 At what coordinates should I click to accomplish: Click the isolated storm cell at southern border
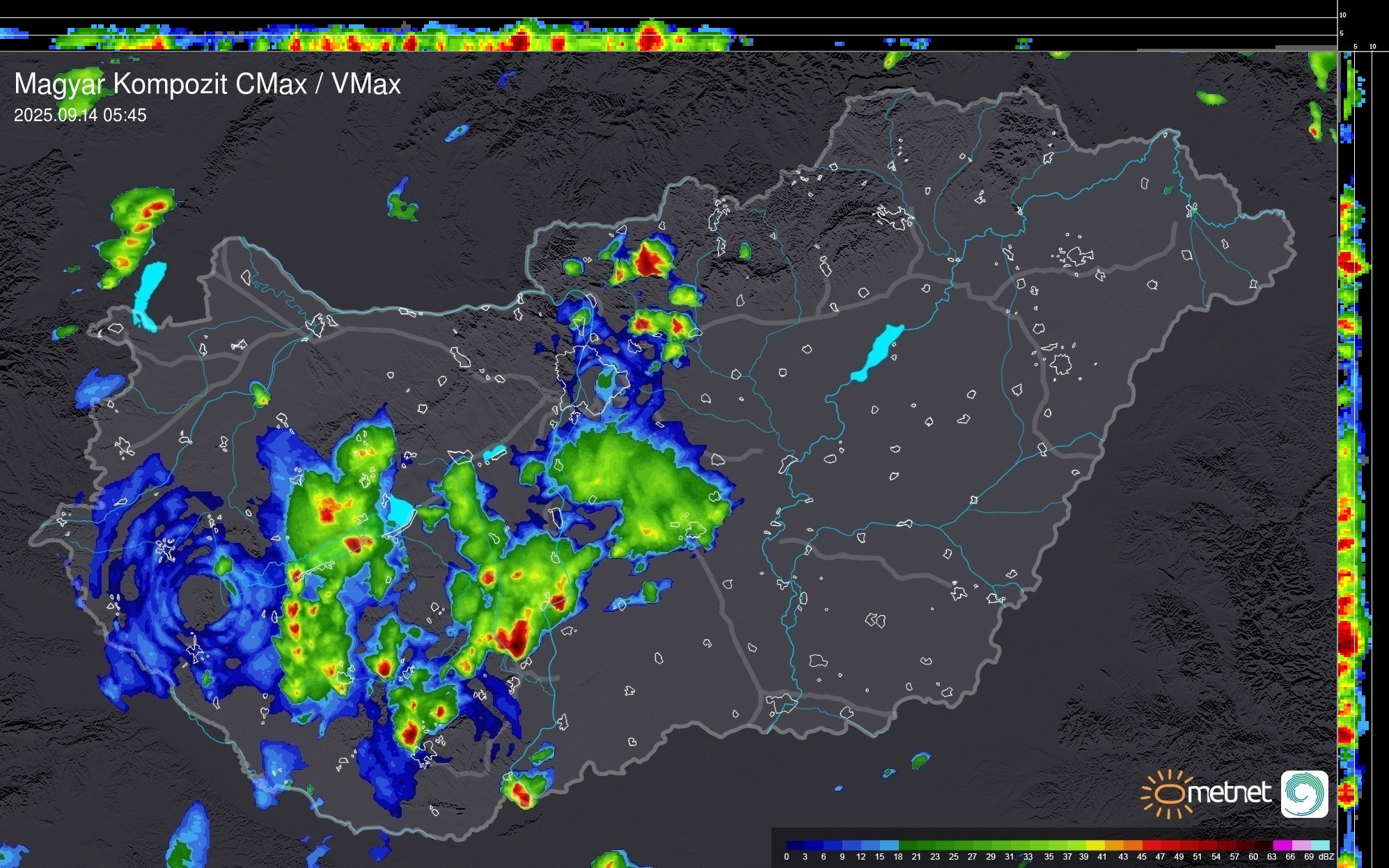pyautogui.click(x=521, y=791)
